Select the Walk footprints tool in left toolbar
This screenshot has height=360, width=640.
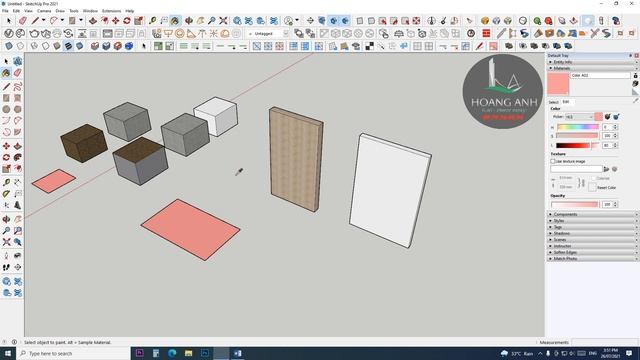click(x=6, y=267)
